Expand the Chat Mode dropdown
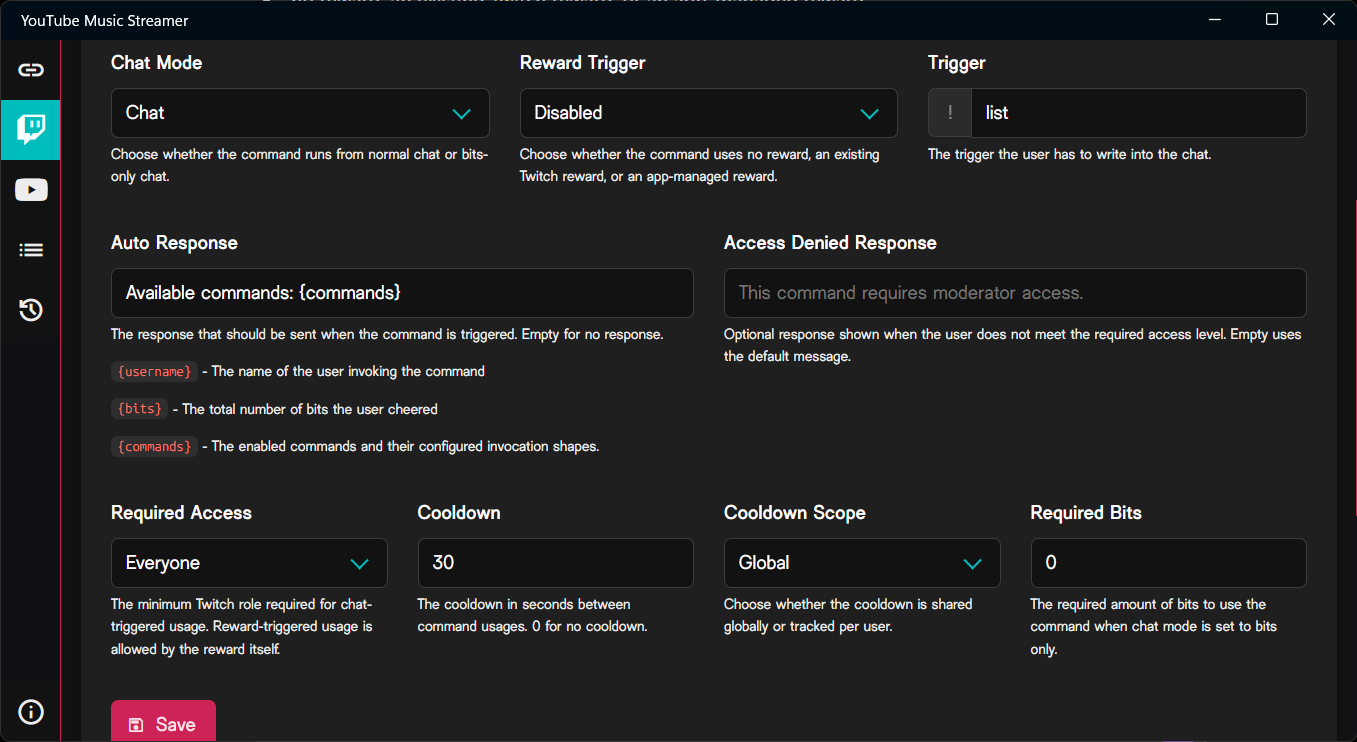 (300, 113)
